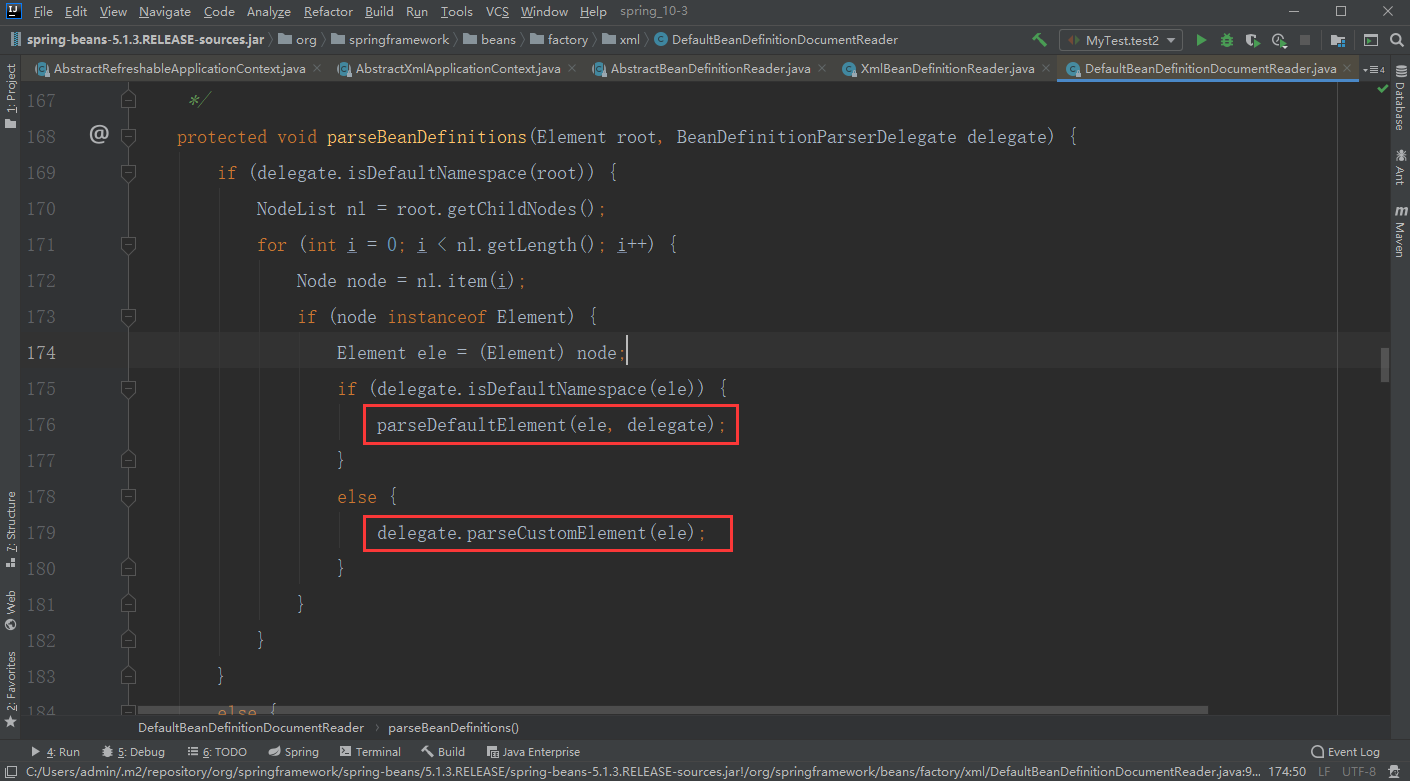Open the Navigate menu
The height and width of the screenshot is (781, 1410).
click(165, 12)
